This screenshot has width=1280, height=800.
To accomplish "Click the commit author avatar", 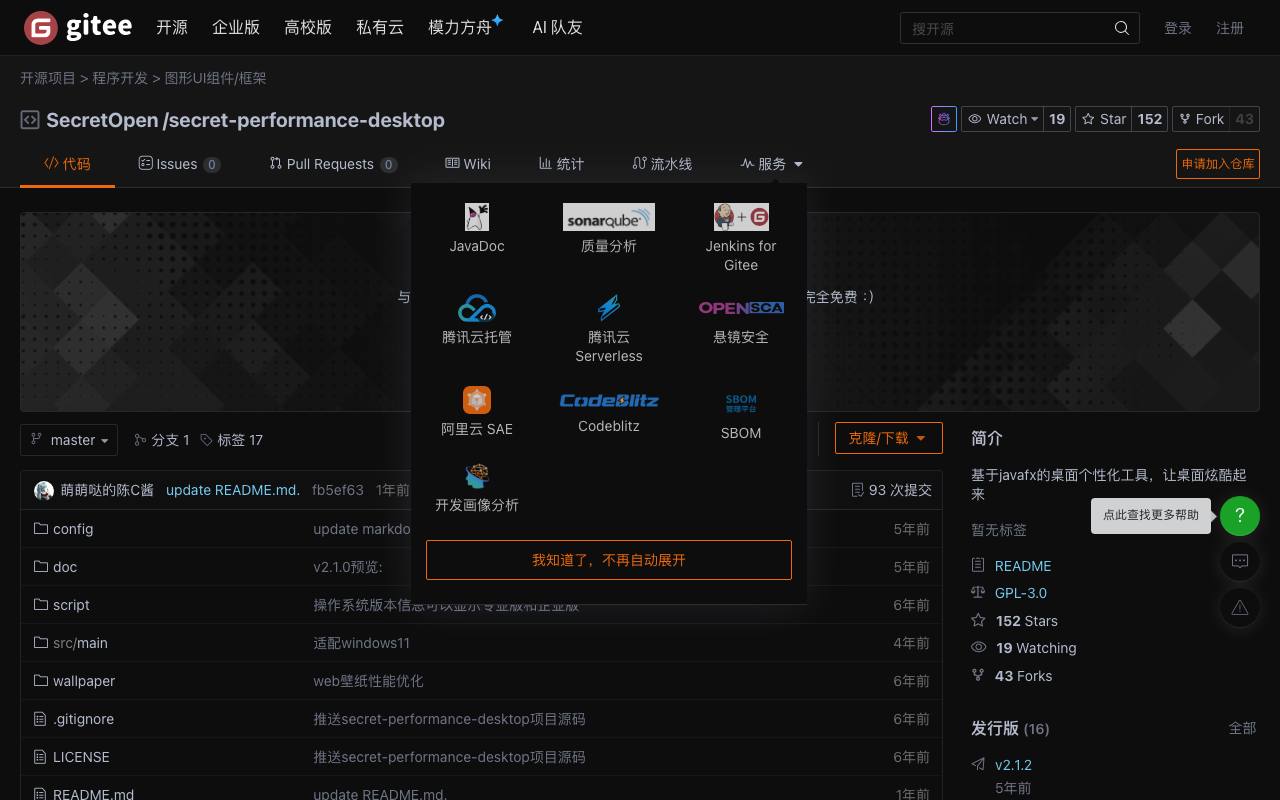I will (44, 490).
